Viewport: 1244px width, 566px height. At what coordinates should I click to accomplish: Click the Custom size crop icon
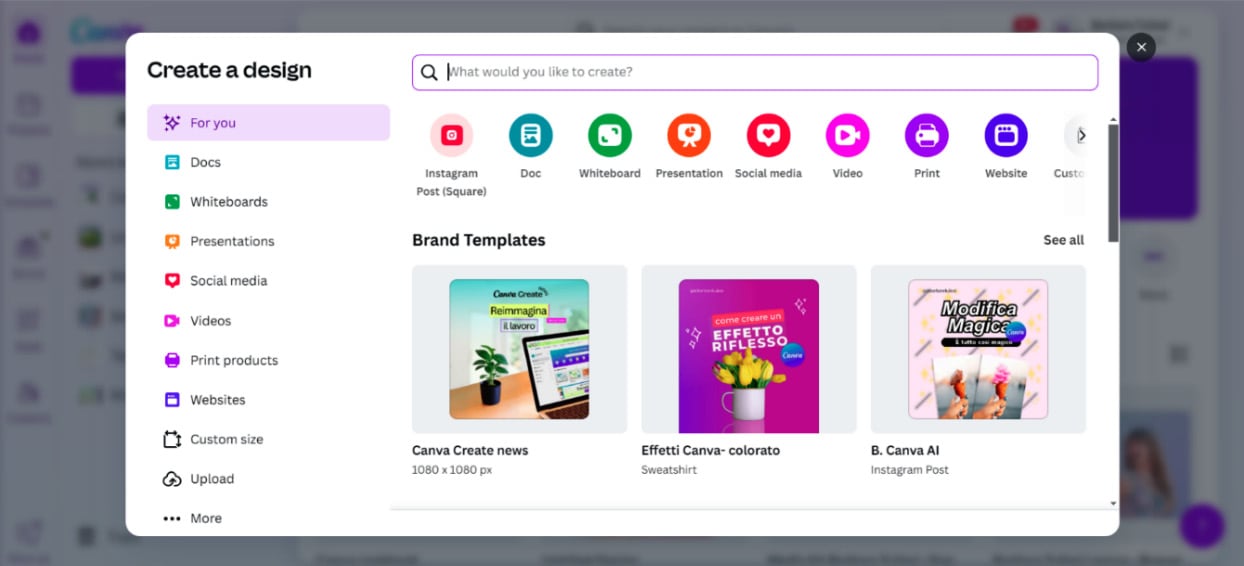tap(172, 439)
